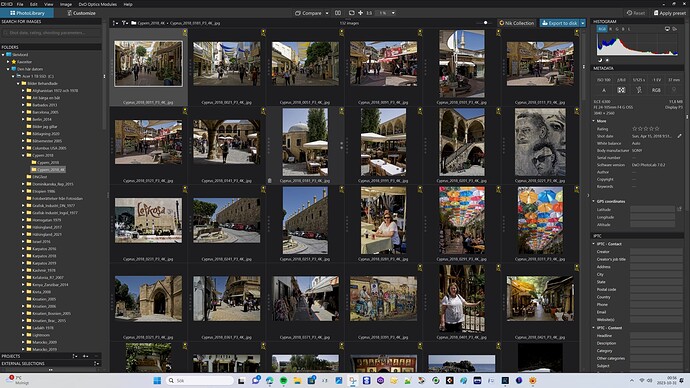Click the metering mode icon in Metadata
Screen dimensions: 690x388
click(621, 90)
